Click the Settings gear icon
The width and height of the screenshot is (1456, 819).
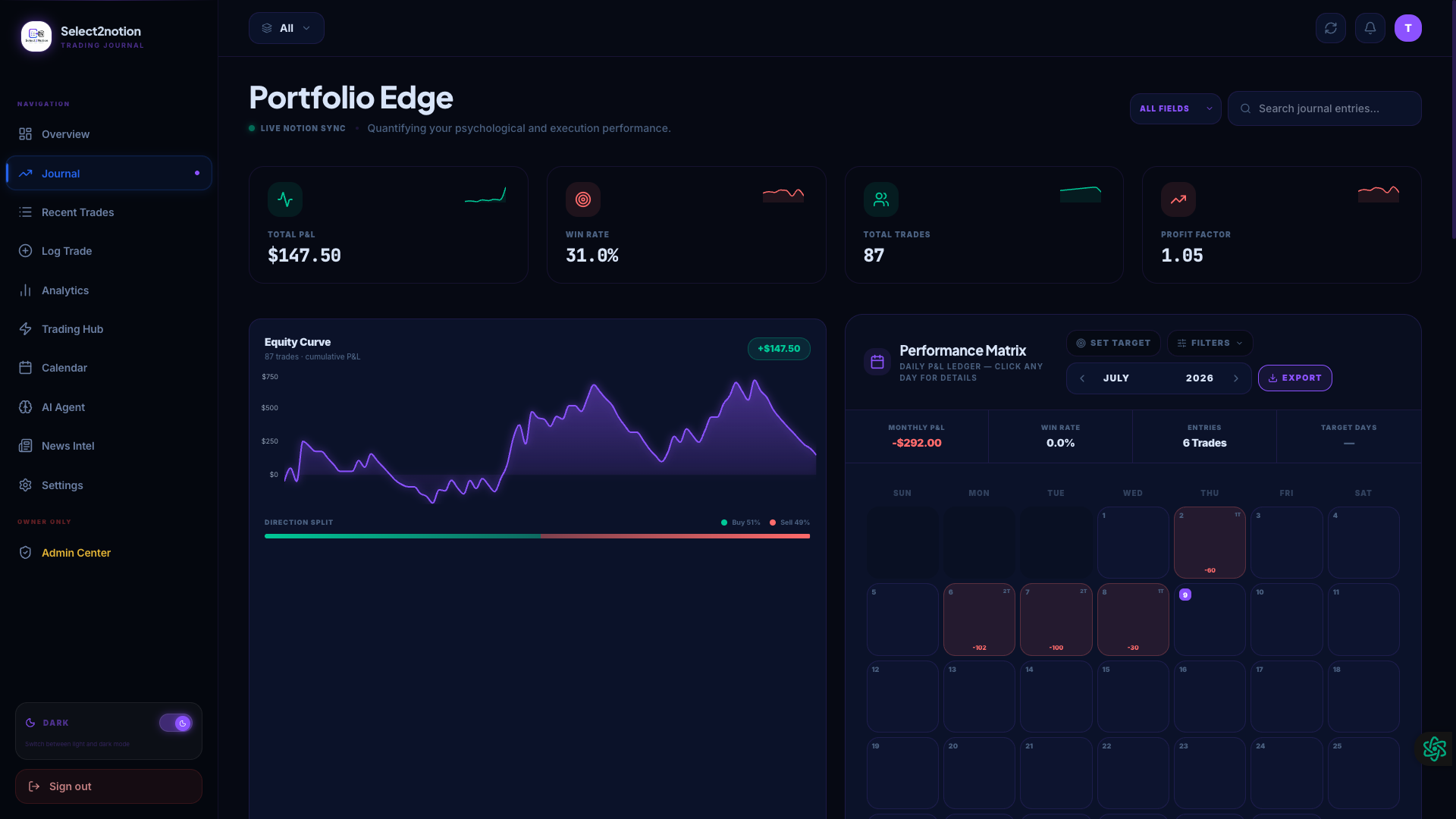pos(25,485)
